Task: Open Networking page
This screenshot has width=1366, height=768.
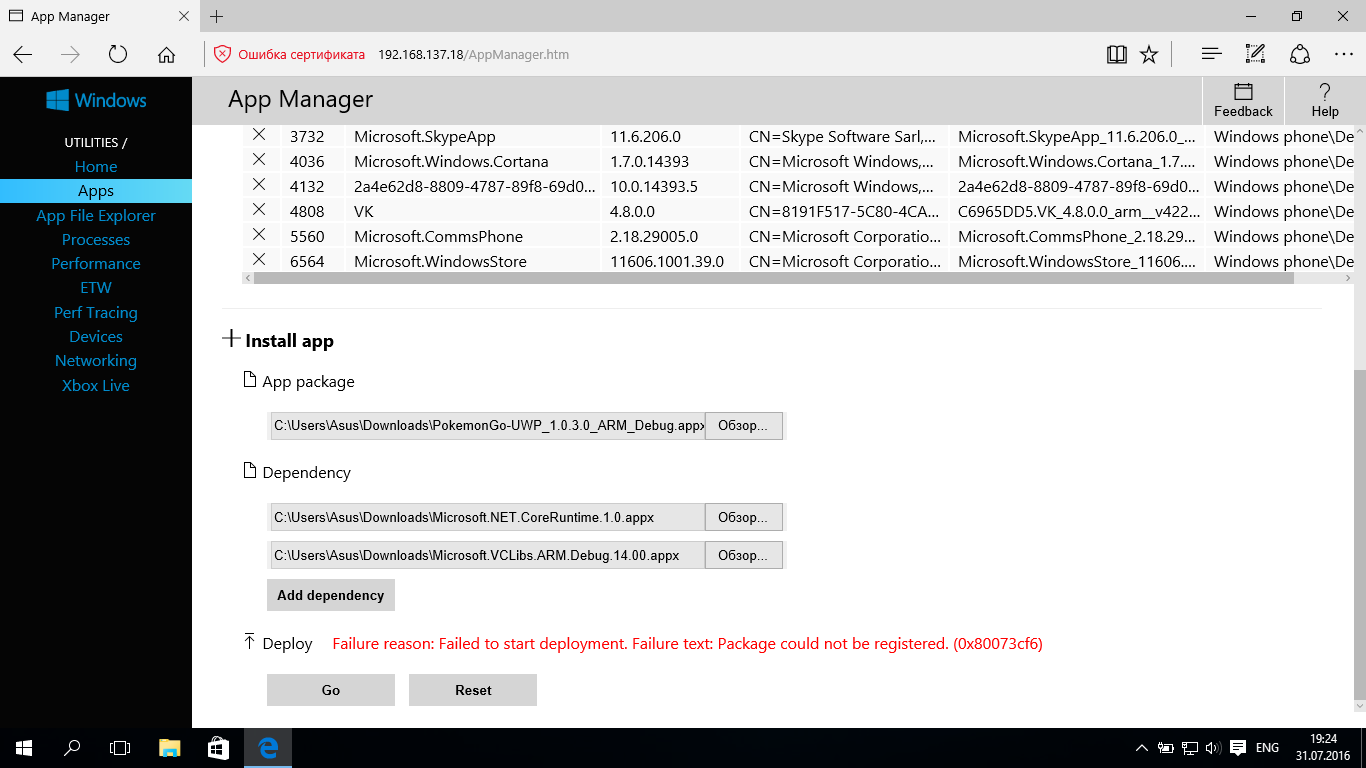Action: coord(96,360)
